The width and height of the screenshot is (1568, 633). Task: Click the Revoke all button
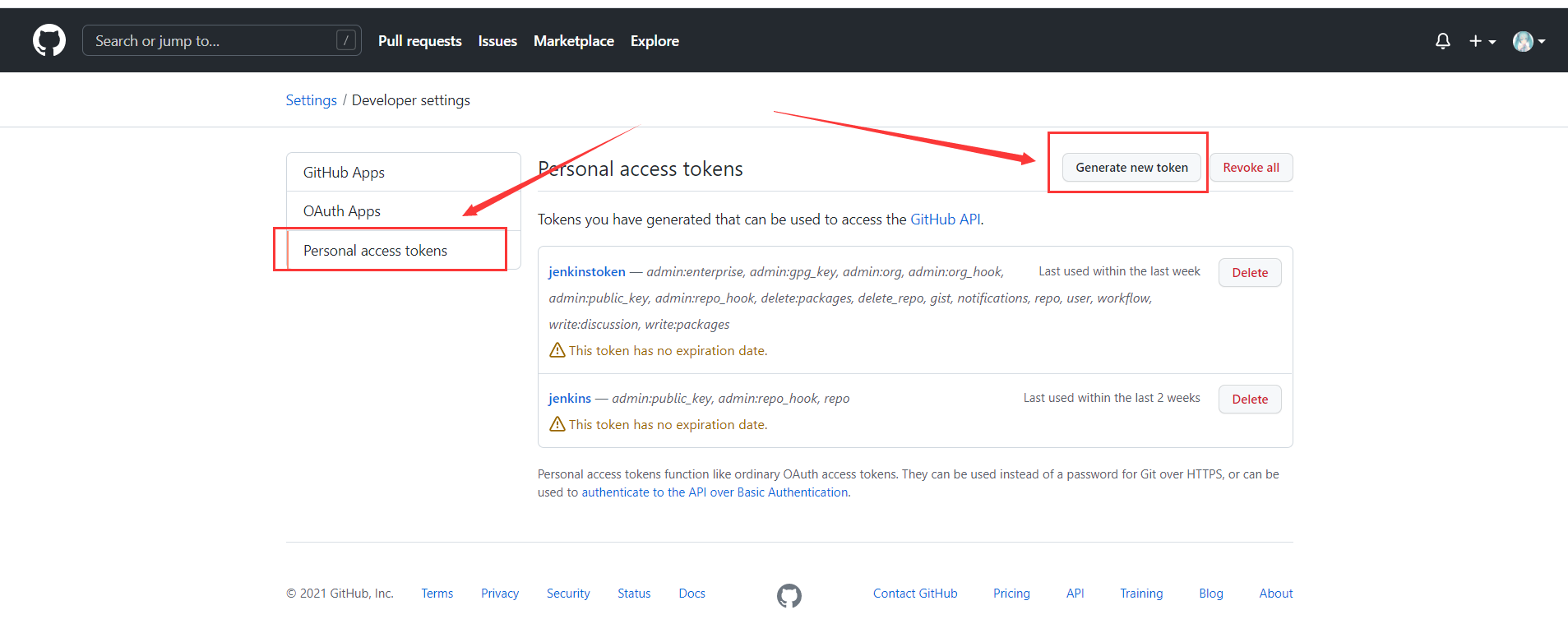1251,168
